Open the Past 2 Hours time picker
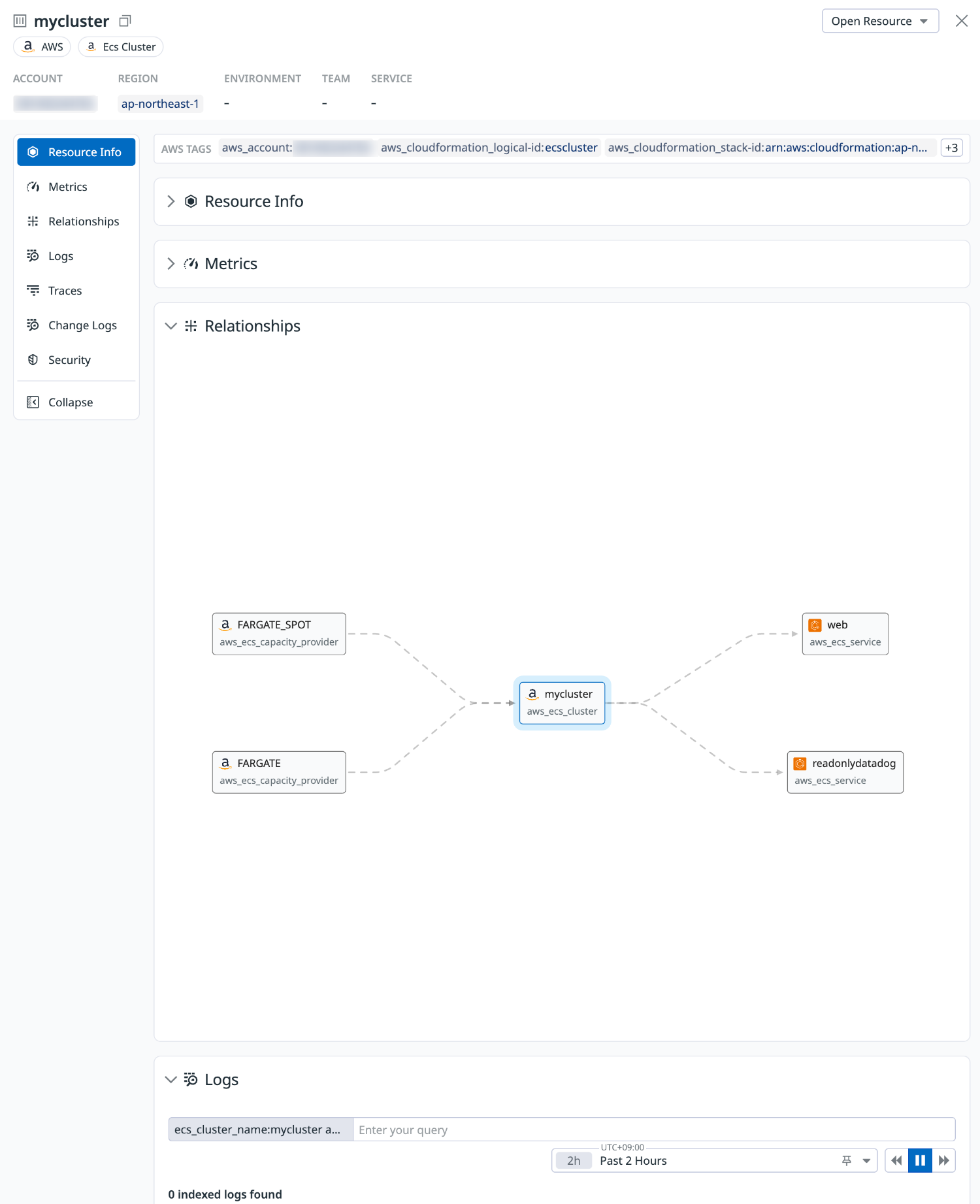 tap(714, 1161)
